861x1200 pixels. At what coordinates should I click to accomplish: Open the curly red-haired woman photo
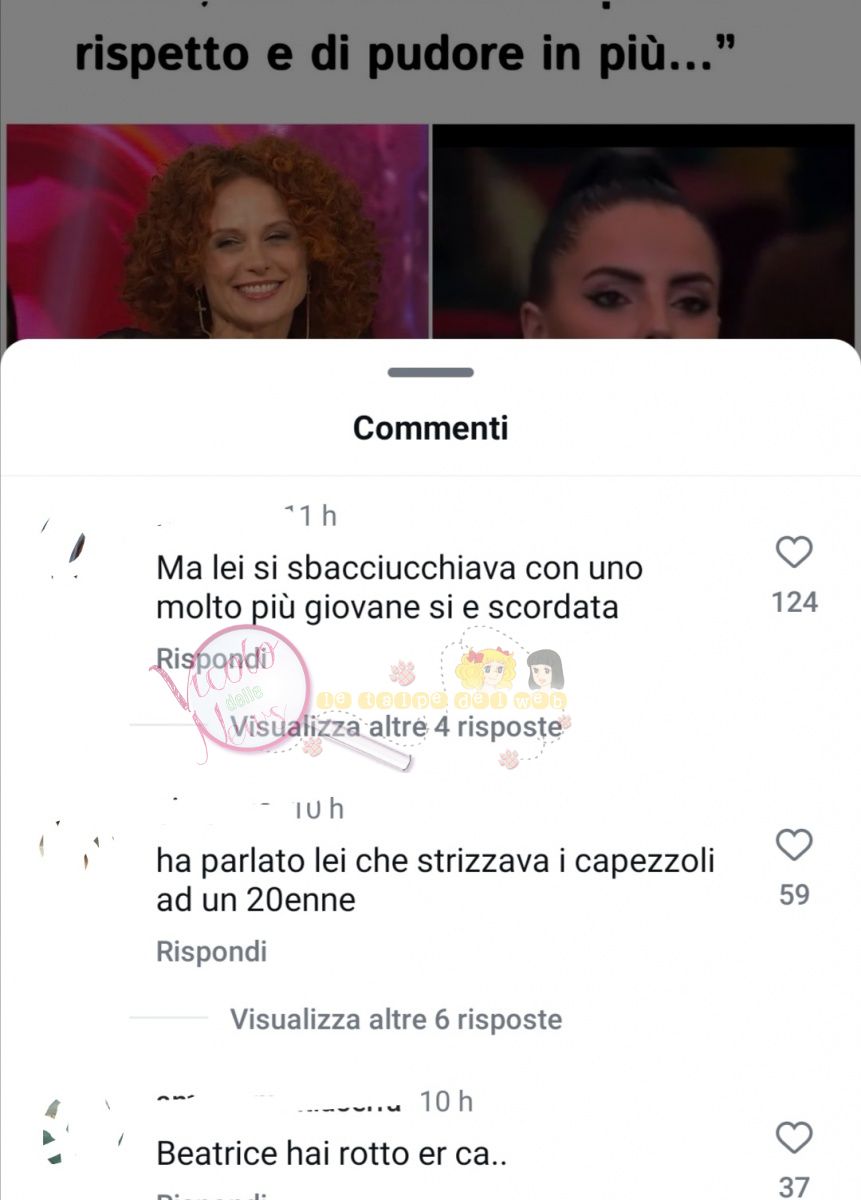point(217,231)
